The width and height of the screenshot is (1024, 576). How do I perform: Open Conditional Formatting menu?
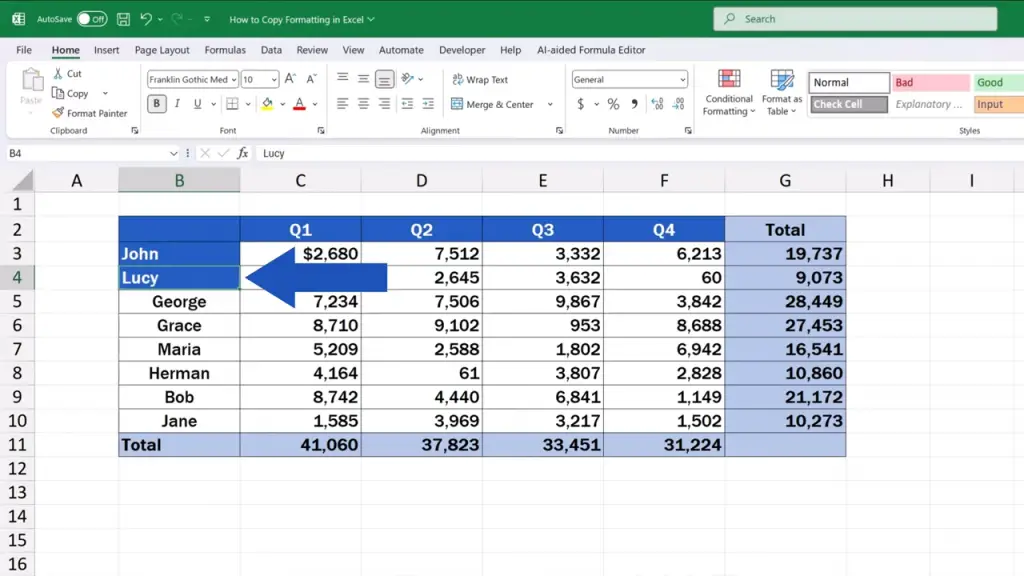coord(728,93)
